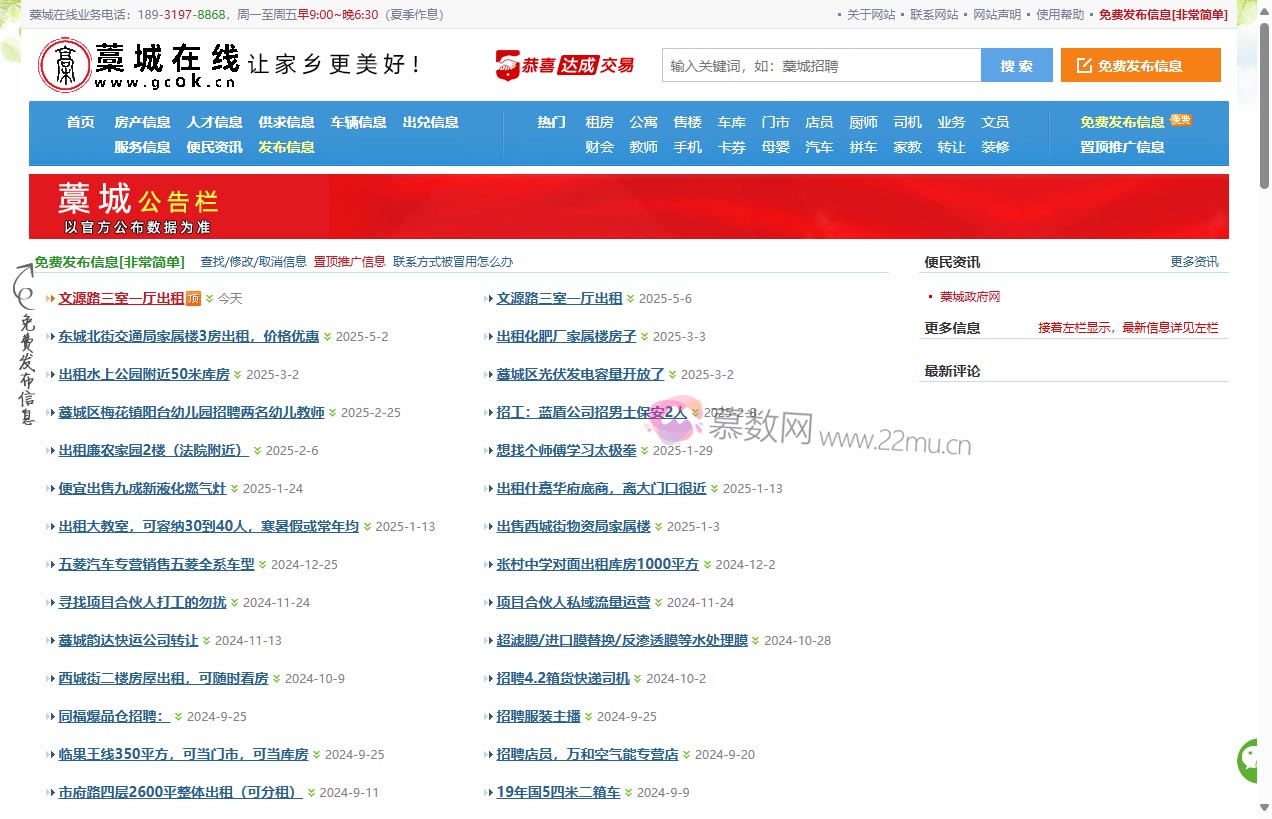Viewport: 1272px width, 819px height.
Task: Expand green chevron next to 藁城韵达快运公司转让
Action: point(207,641)
